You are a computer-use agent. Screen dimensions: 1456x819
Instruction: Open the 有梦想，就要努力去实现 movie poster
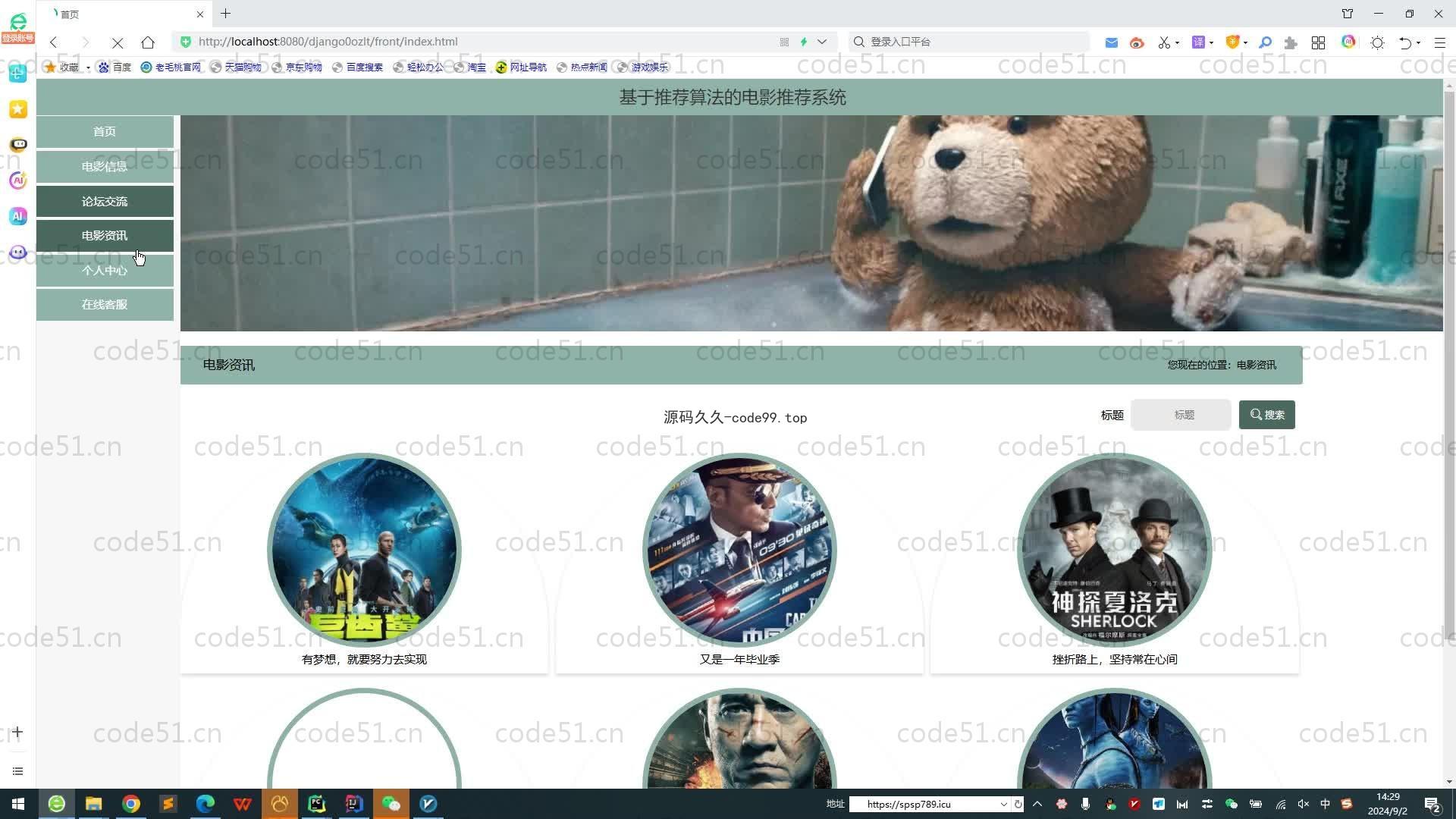364,550
